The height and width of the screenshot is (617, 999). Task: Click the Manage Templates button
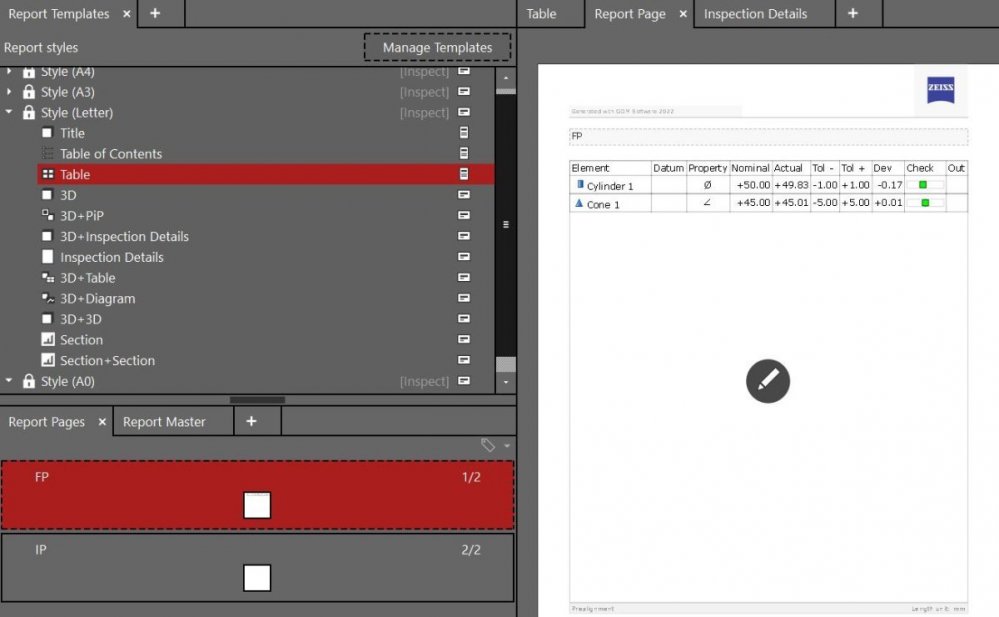click(x=437, y=47)
